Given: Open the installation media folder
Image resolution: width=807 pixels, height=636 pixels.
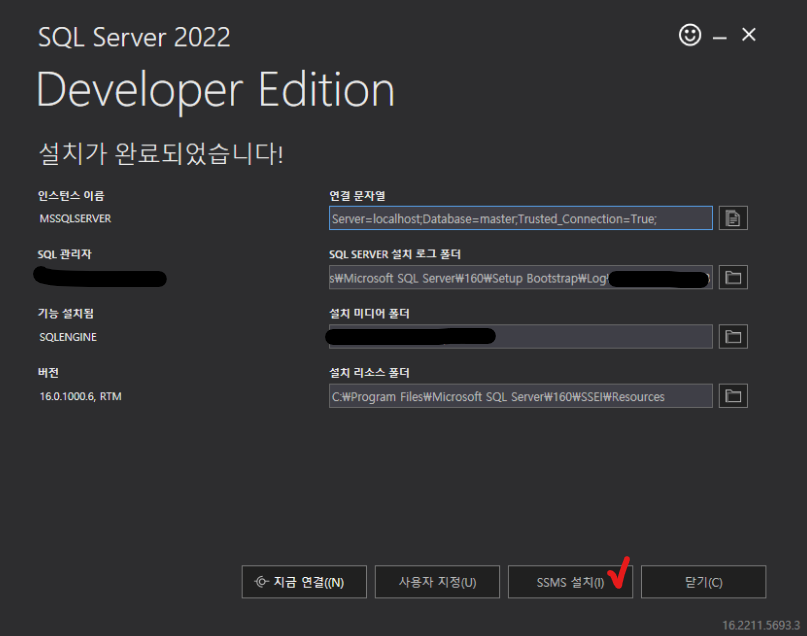Looking at the screenshot, I should tap(733, 337).
